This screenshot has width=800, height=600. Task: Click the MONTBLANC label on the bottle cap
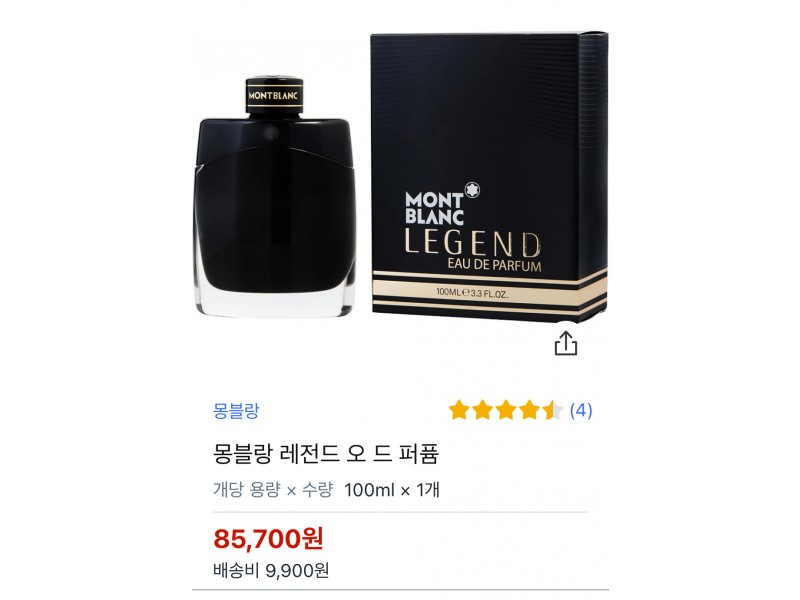click(273, 96)
